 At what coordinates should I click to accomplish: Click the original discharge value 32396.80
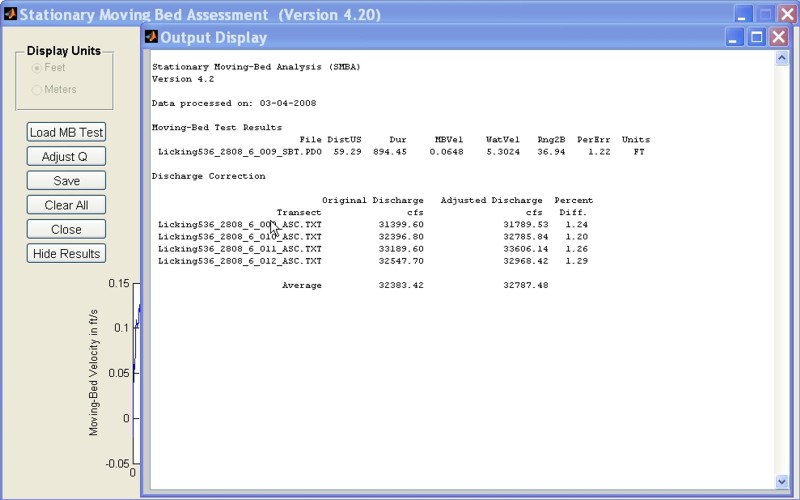(401, 237)
